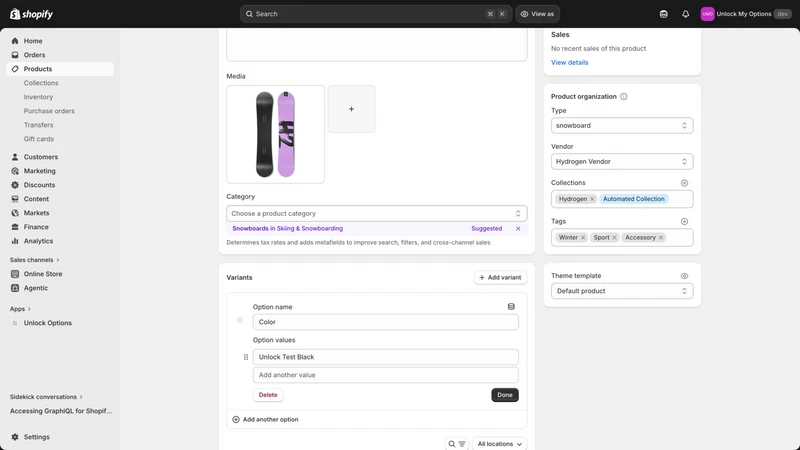Screen dimensions: 800x450
Task: Expand the All locations dropdown
Action: (499, 444)
